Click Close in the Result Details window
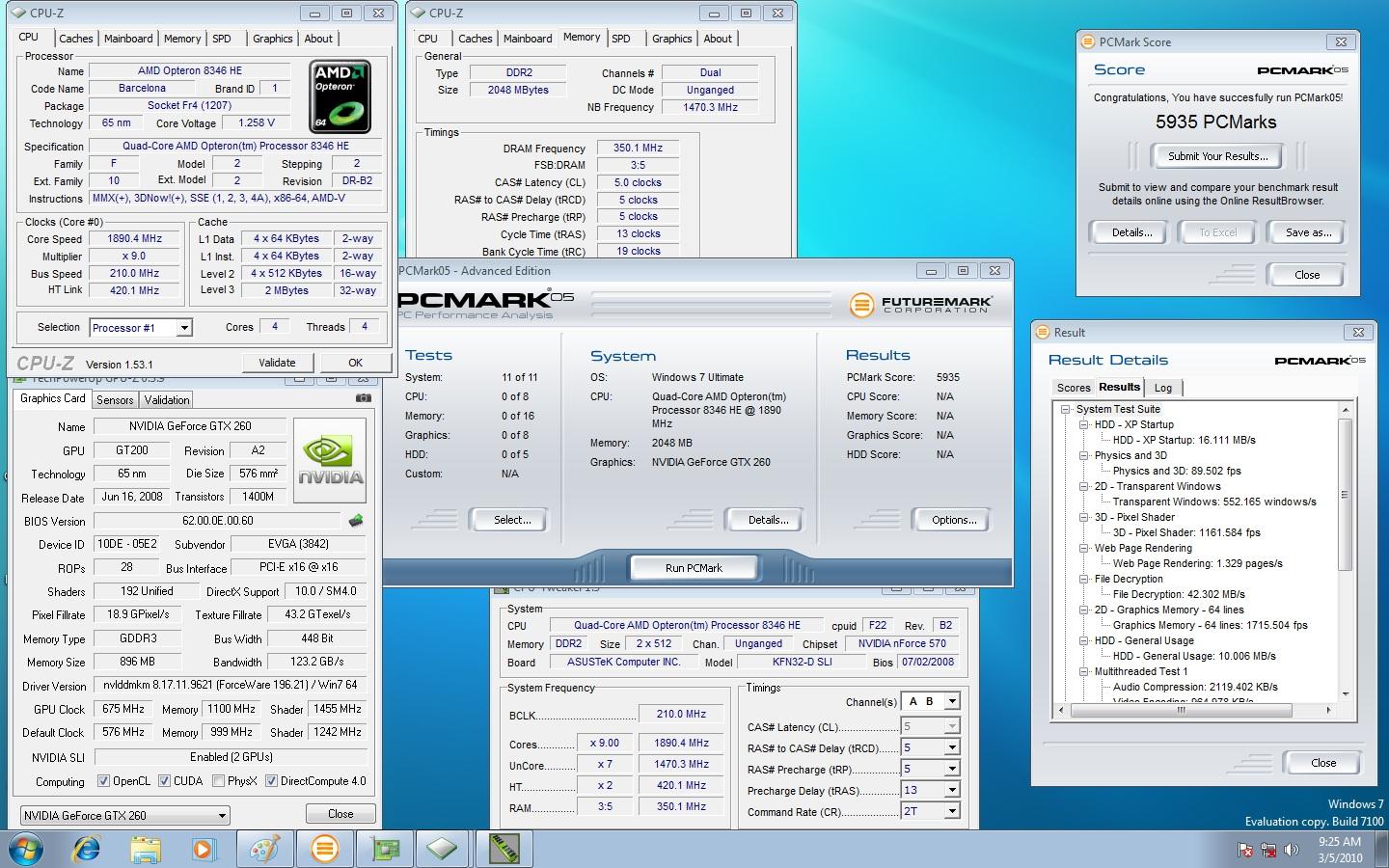Image resolution: width=1389 pixels, height=868 pixels. [1323, 762]
